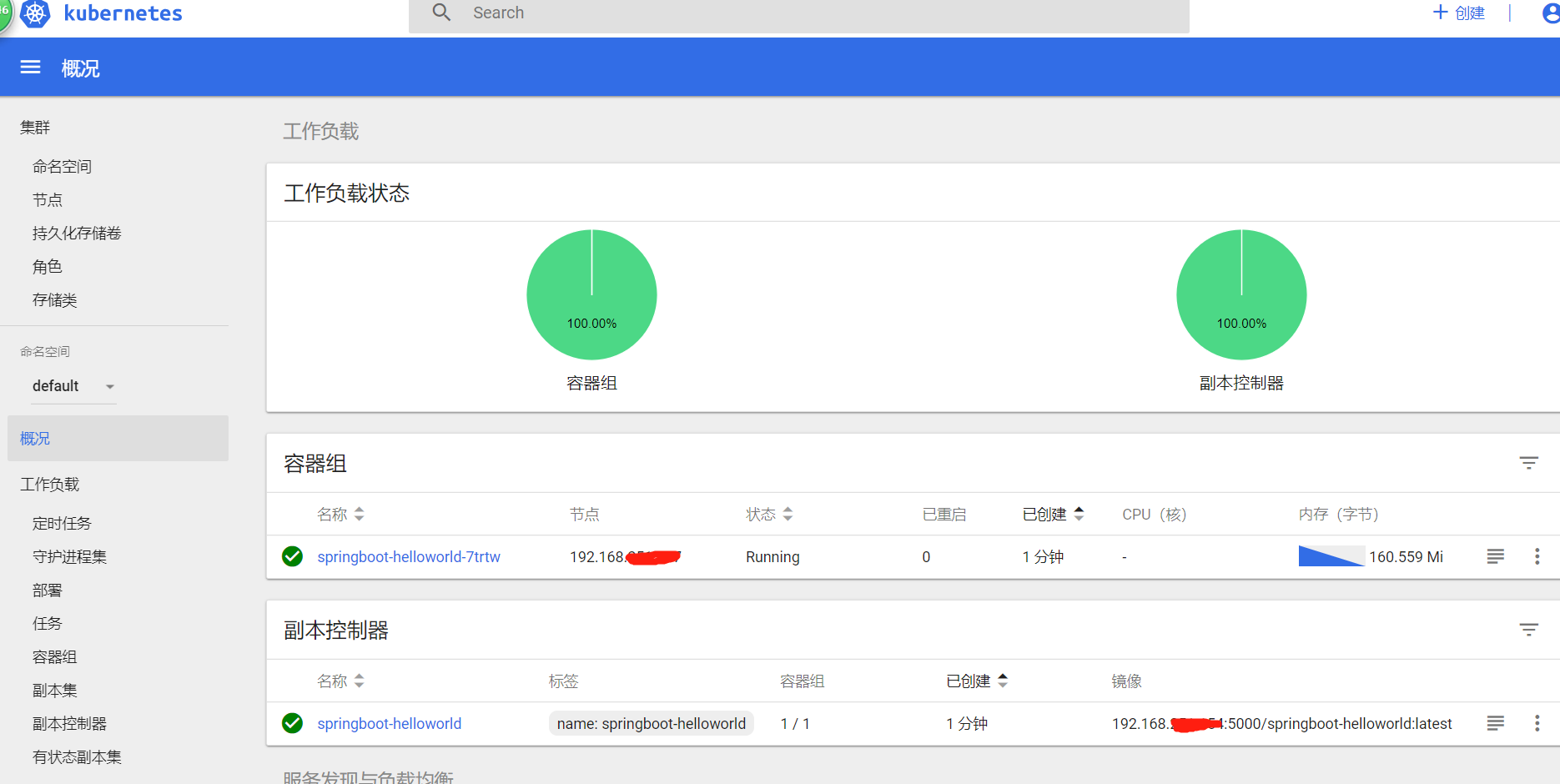The height and width of the screenshot is (784, 1560).
Task: Click the 已重启 column header
Action: click(x=944, y=515)
